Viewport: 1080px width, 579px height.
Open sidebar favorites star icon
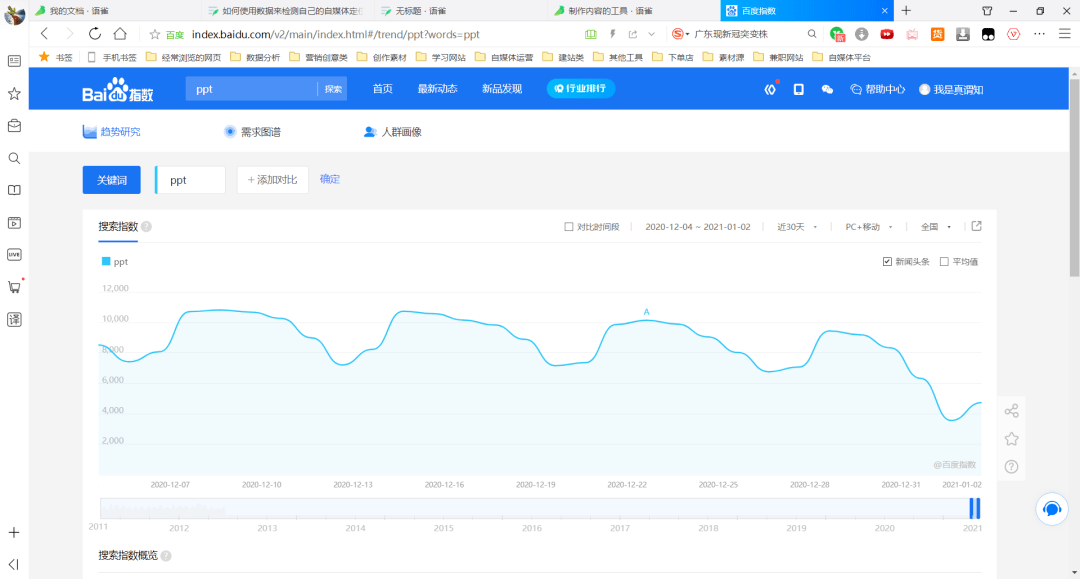coord(14,94)
